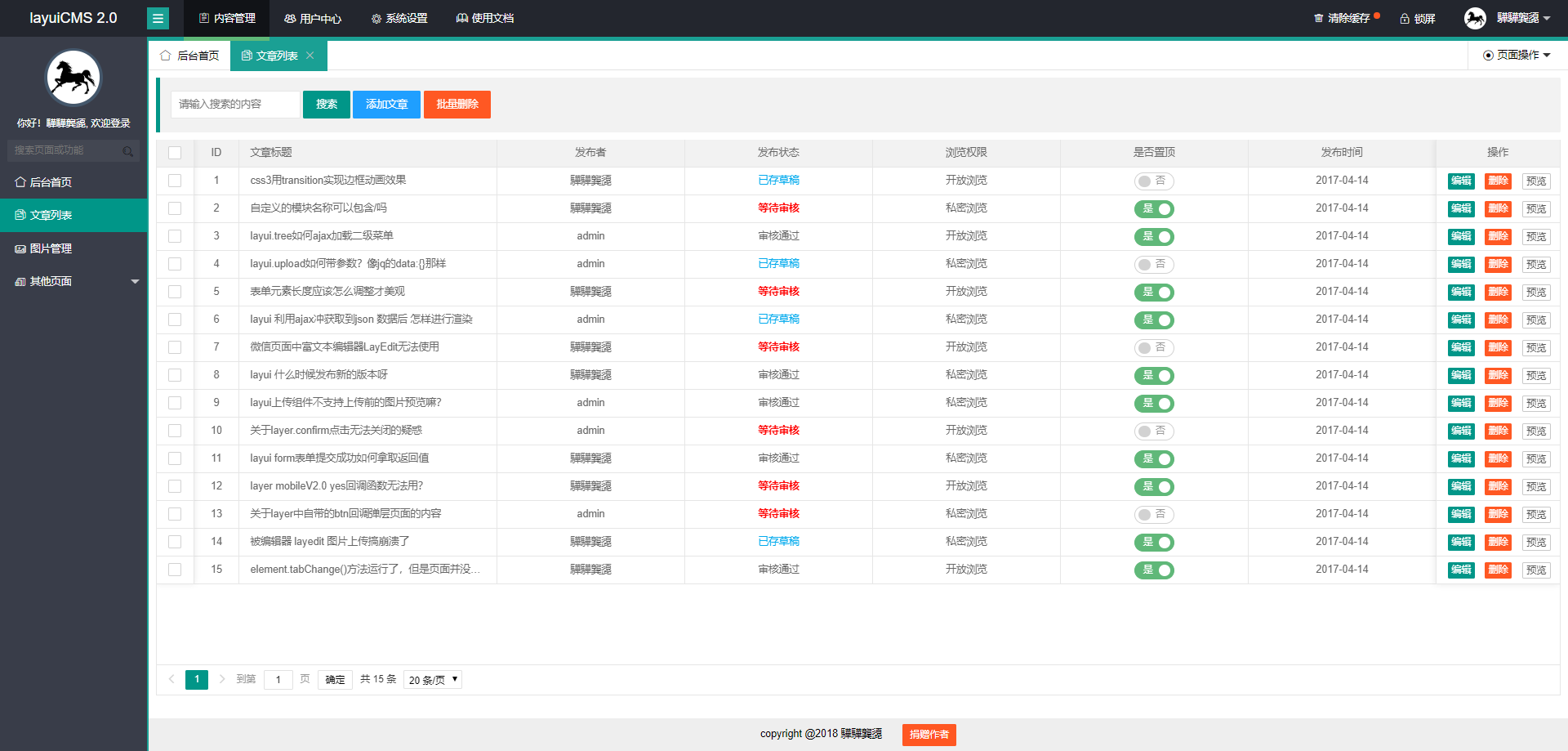Click the horse avatar in the top bar
Image resolution: width=1568 pixels, height=751 pixels.
[1475, 18]
